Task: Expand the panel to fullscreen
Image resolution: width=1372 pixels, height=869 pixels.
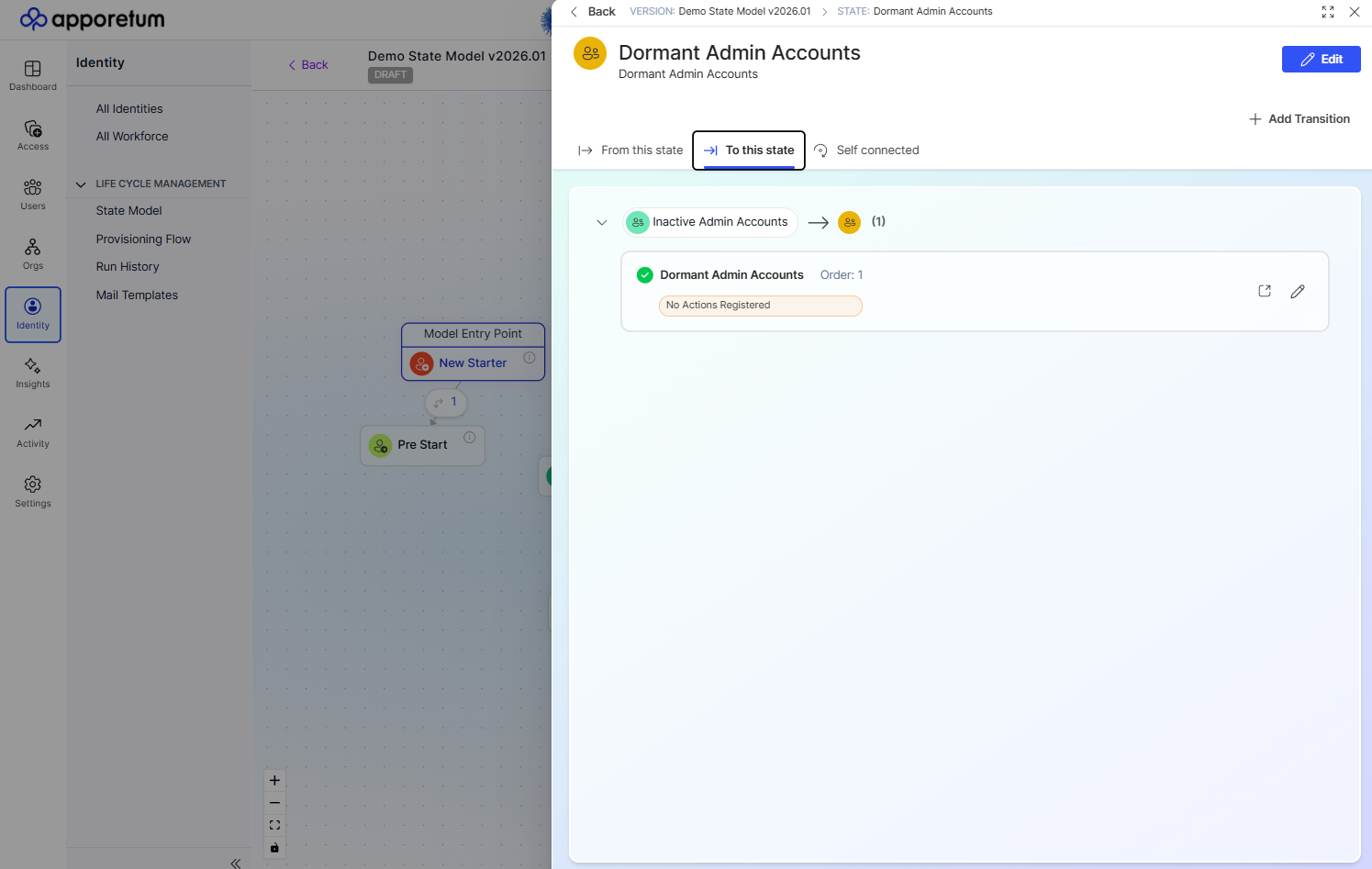Action: (x=1328, y=12)
